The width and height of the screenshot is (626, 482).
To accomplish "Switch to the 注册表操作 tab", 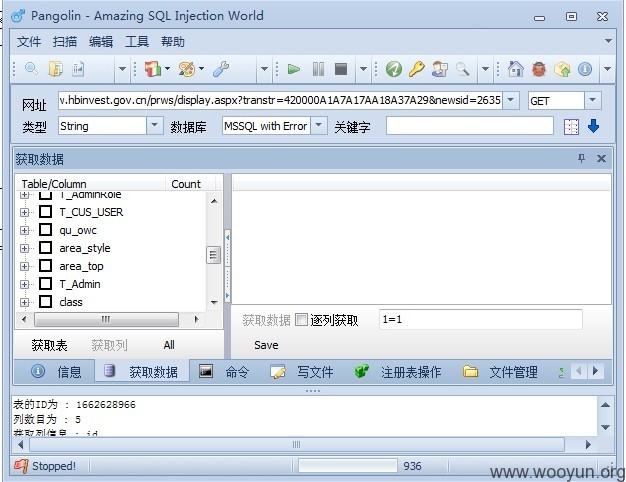I will [x=399, y=372].
